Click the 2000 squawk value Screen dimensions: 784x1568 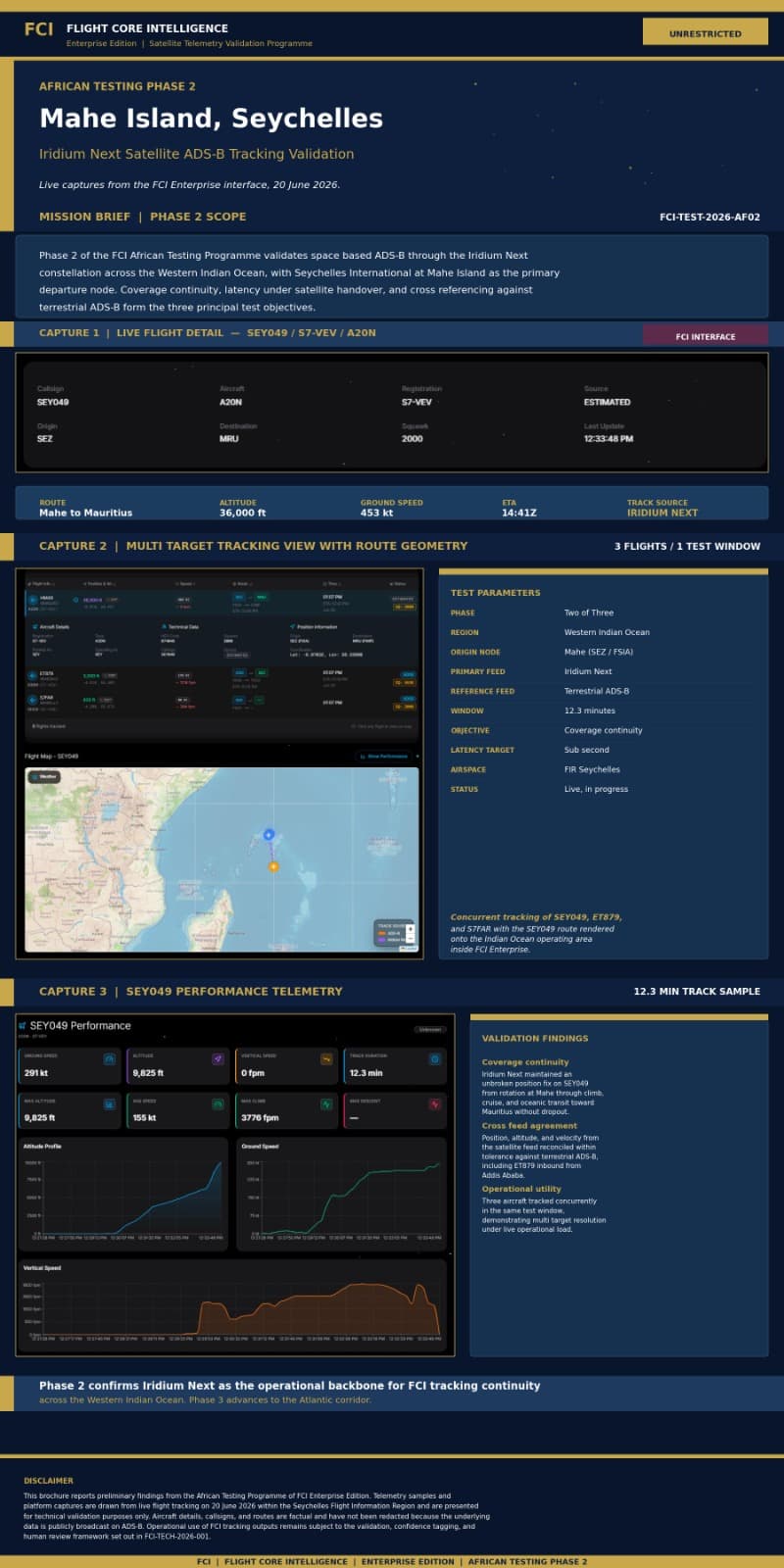click(413, 438)
